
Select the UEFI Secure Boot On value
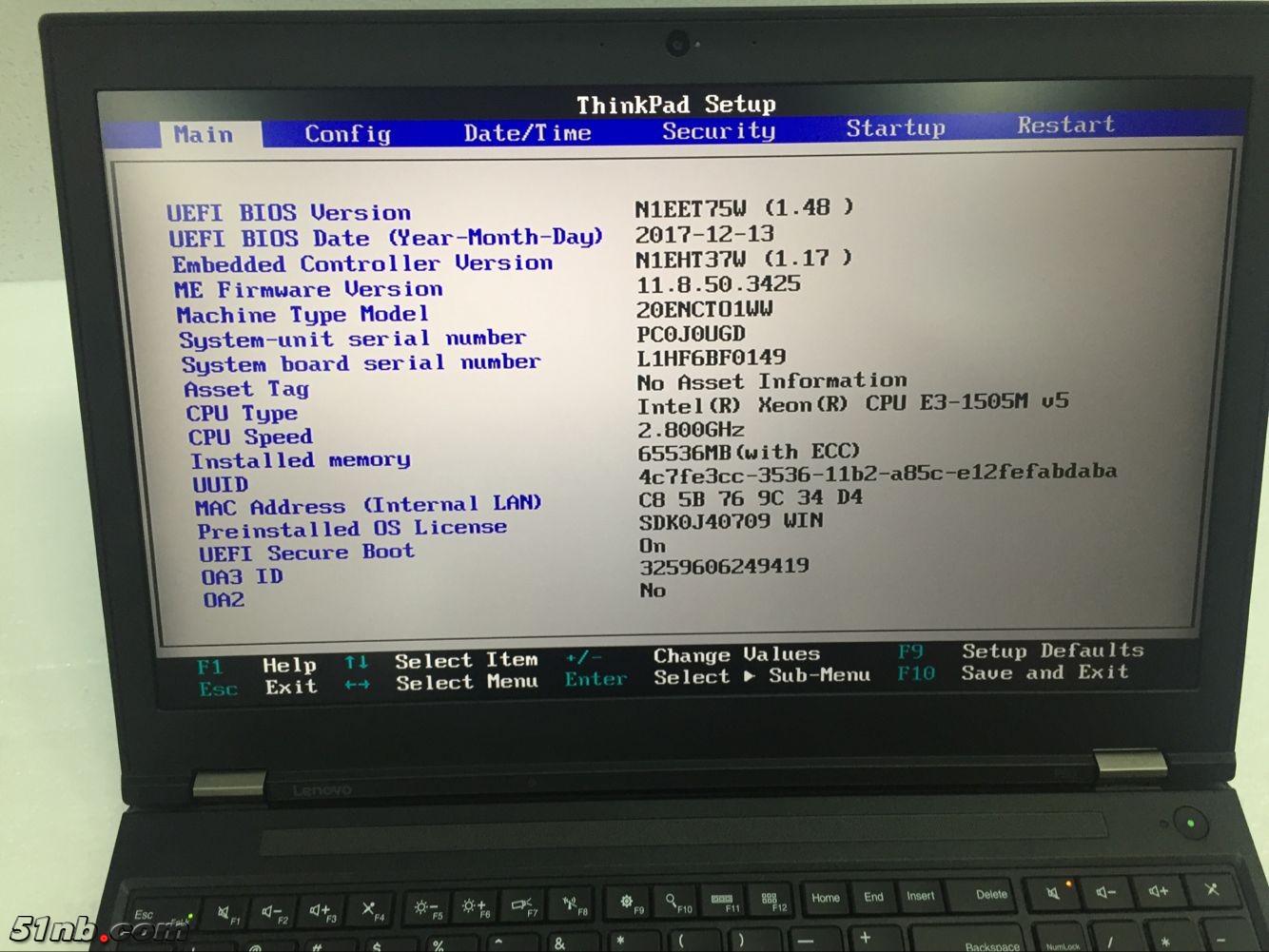coord(653,546)
